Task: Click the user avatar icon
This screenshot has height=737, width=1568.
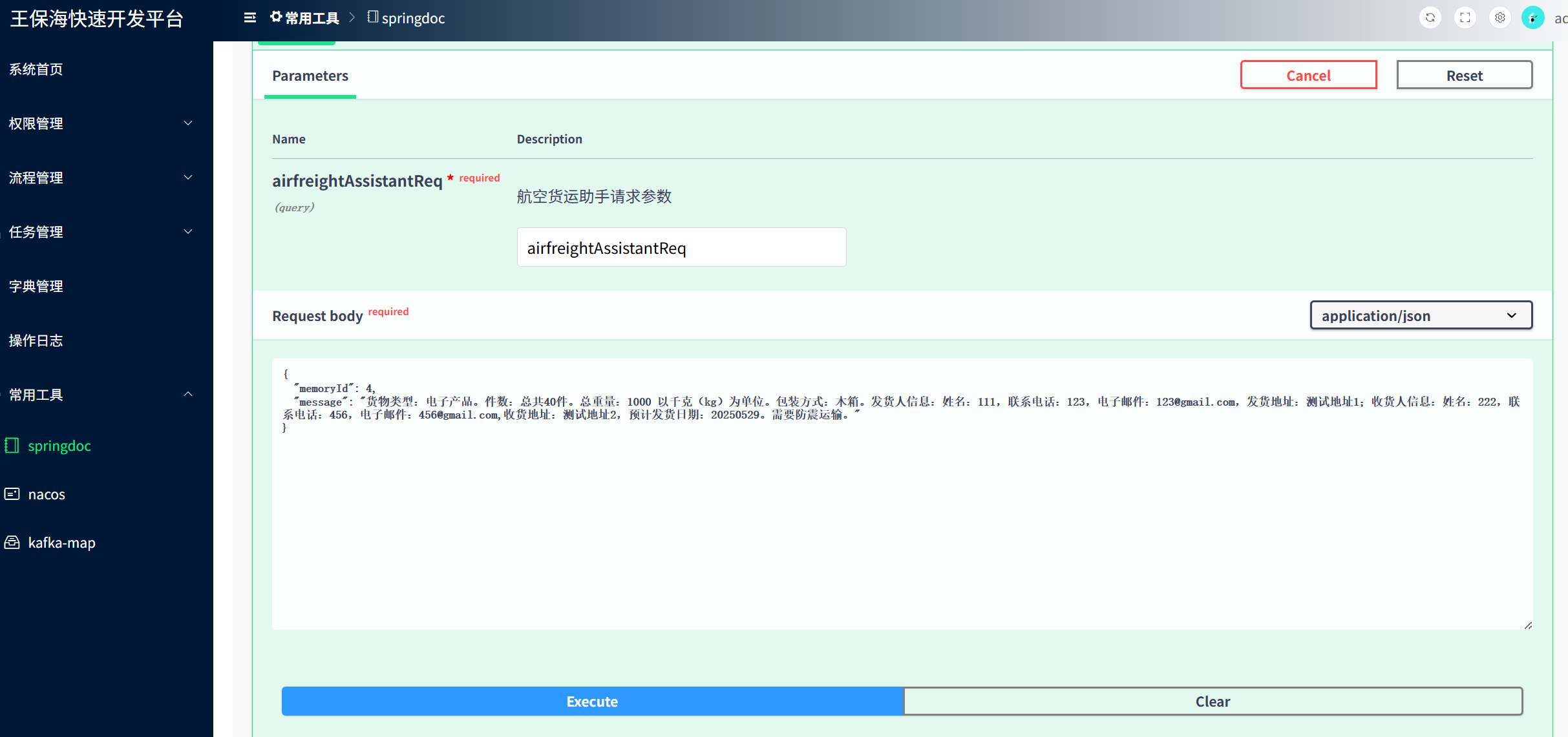Action: pyautogui.click(x=1532, y=18)
